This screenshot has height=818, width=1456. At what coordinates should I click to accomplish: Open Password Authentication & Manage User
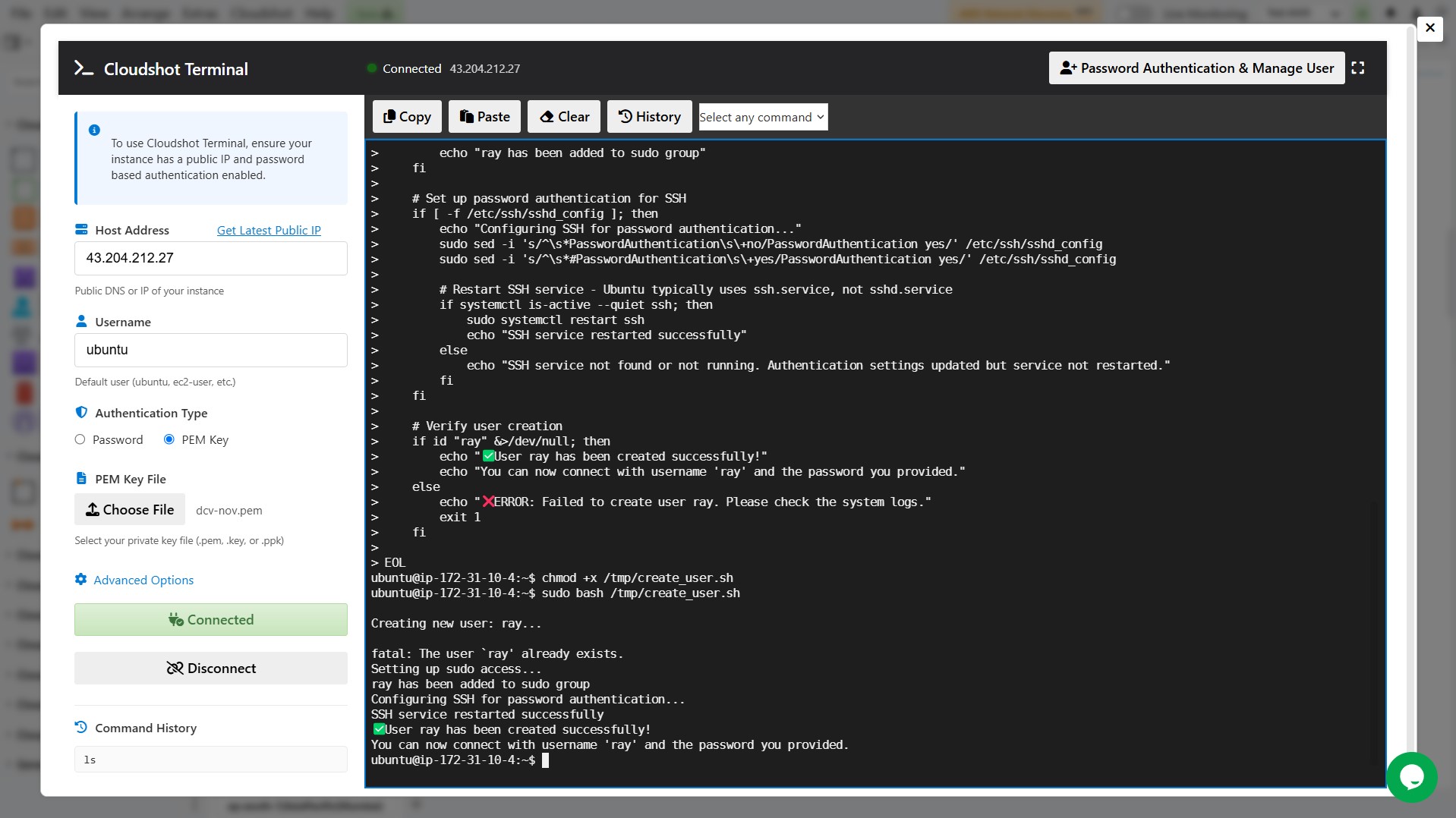[x=1196, y=68]
